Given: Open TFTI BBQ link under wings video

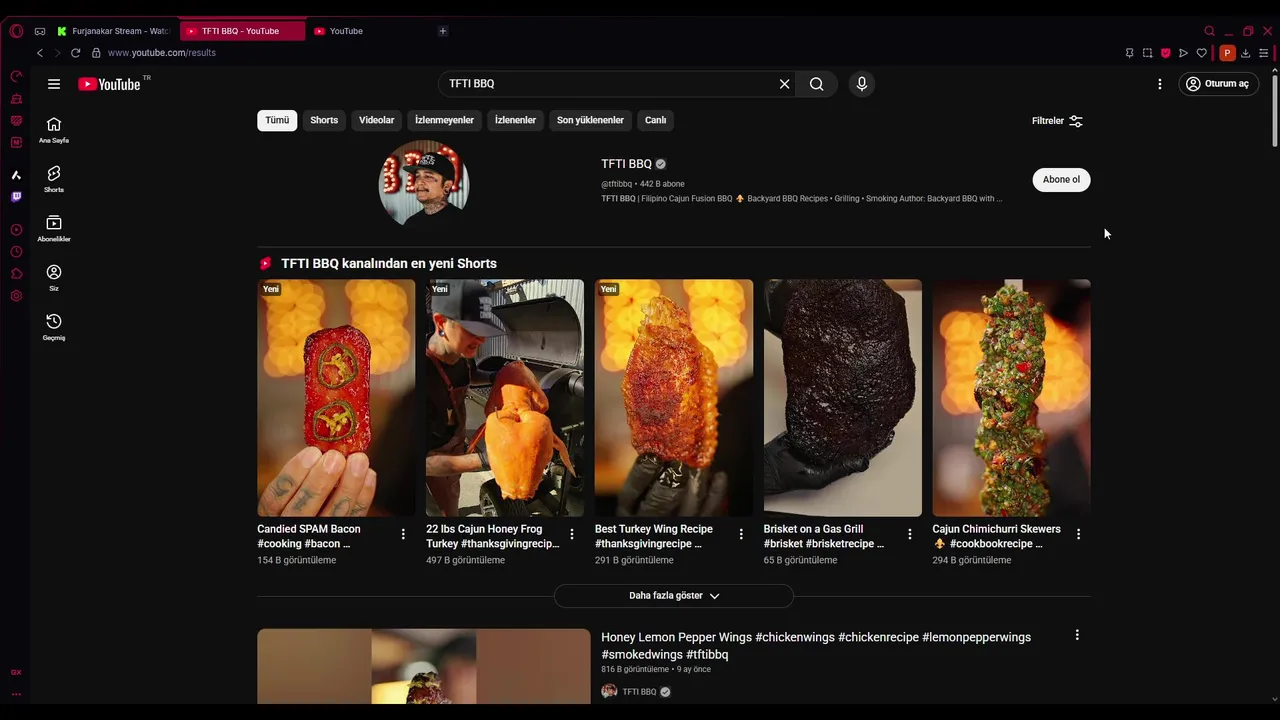Looking at the screenshot, I should pos(639,692).
